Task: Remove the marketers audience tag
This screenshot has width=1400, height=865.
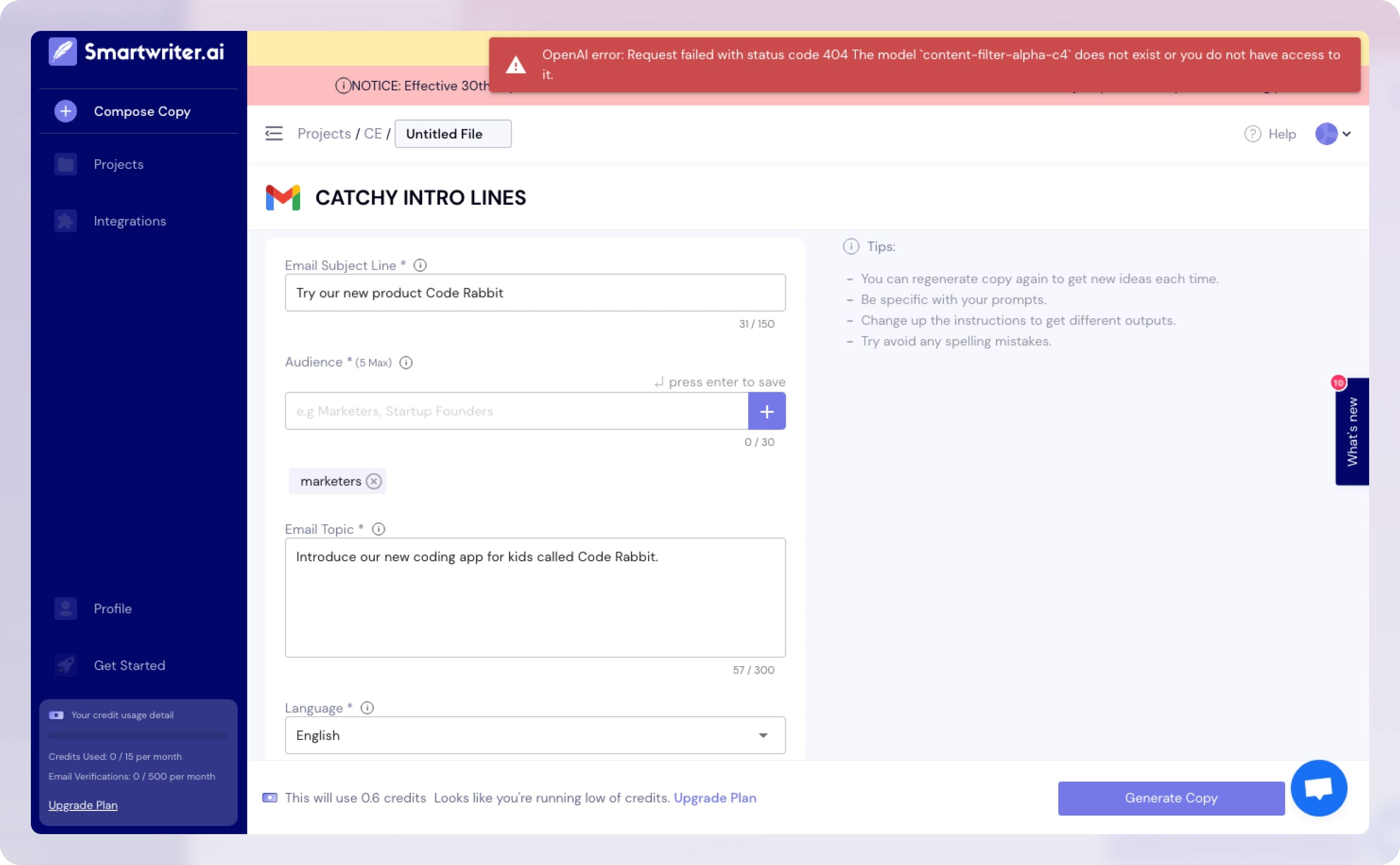Action: point(375,481)
